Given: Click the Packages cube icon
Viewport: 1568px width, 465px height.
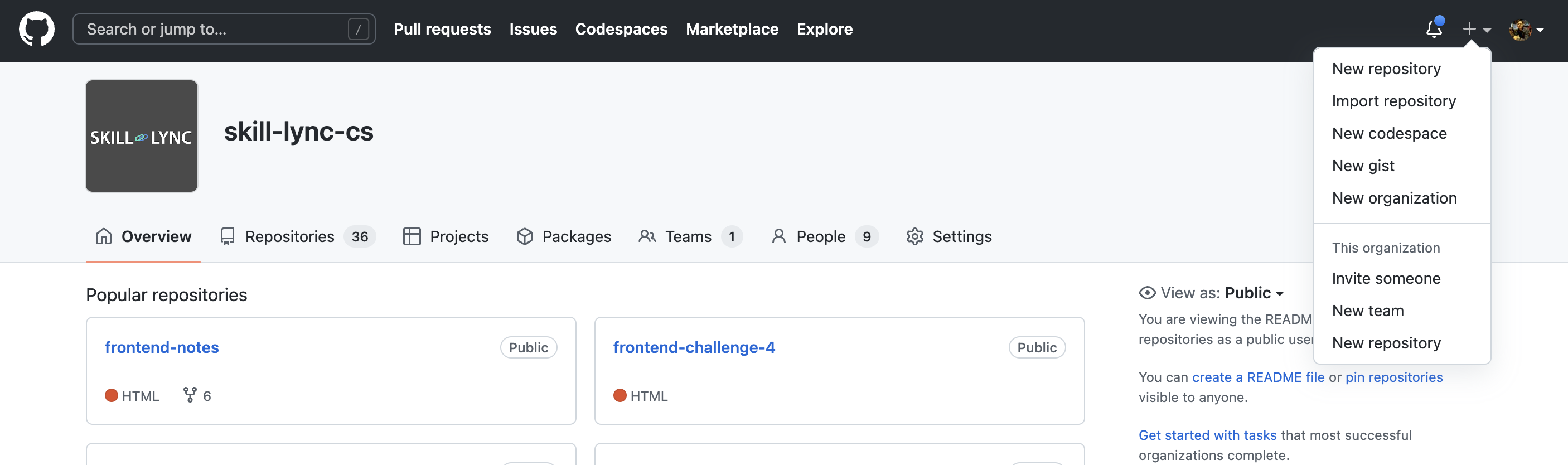Looking at the screenshot, I should point(524,236).
